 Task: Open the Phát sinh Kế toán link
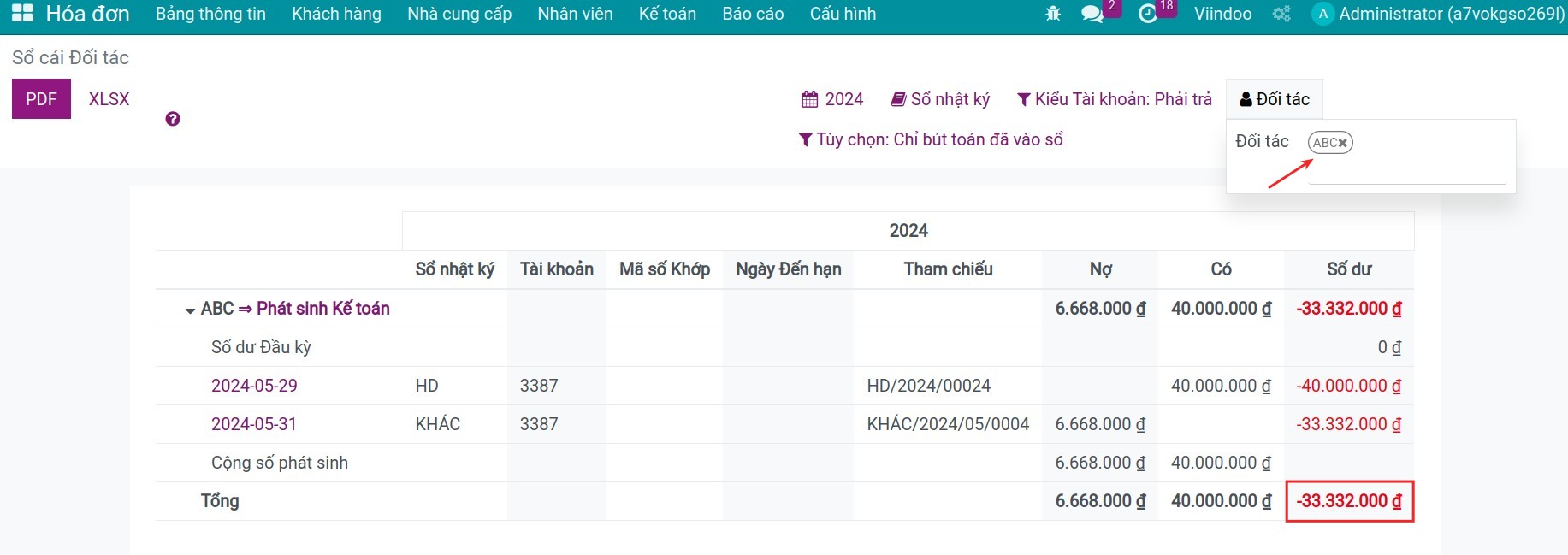click(323, 309)
